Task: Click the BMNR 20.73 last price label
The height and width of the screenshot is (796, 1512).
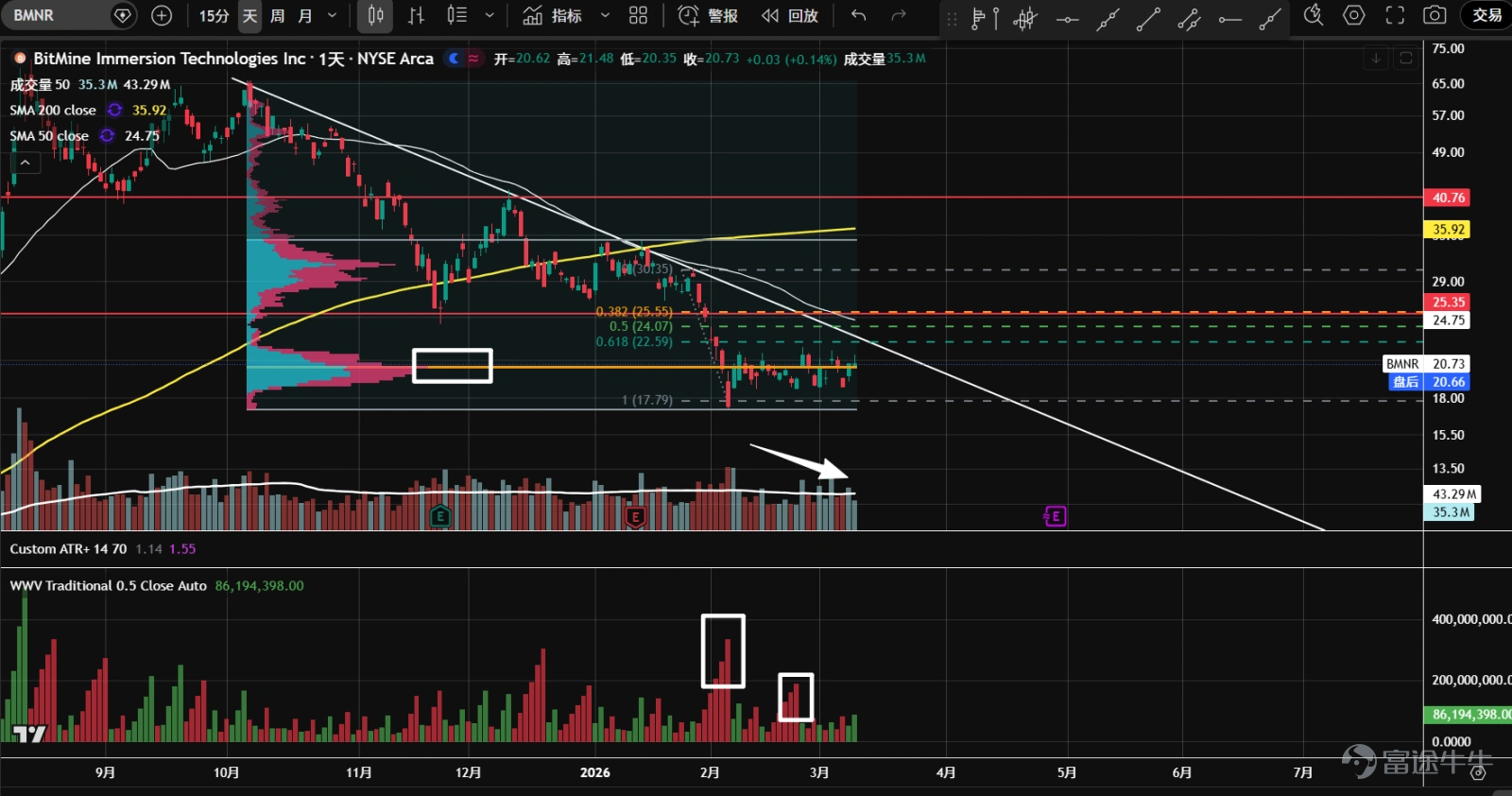Action: (1427, 364)
